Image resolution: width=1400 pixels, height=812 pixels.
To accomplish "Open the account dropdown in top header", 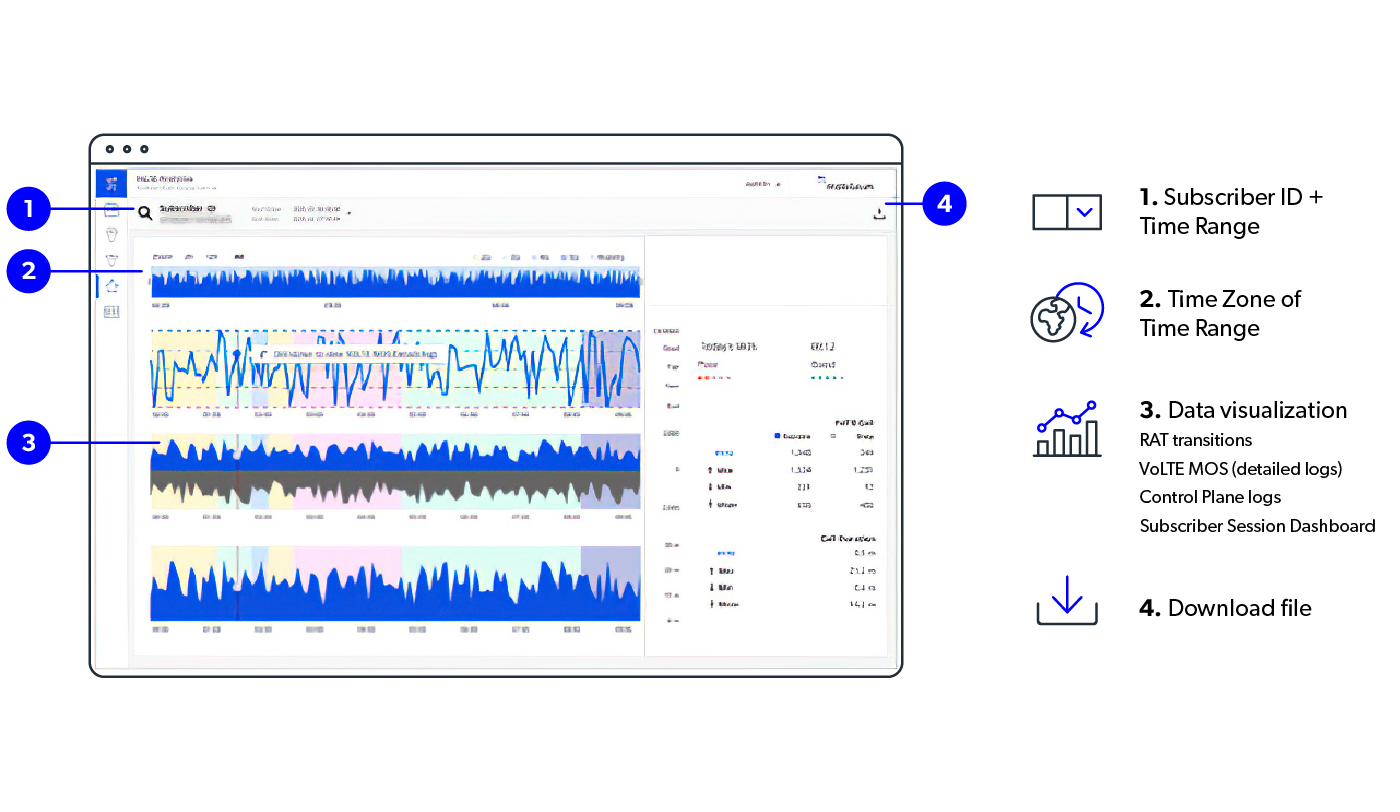I will (762, 184).
